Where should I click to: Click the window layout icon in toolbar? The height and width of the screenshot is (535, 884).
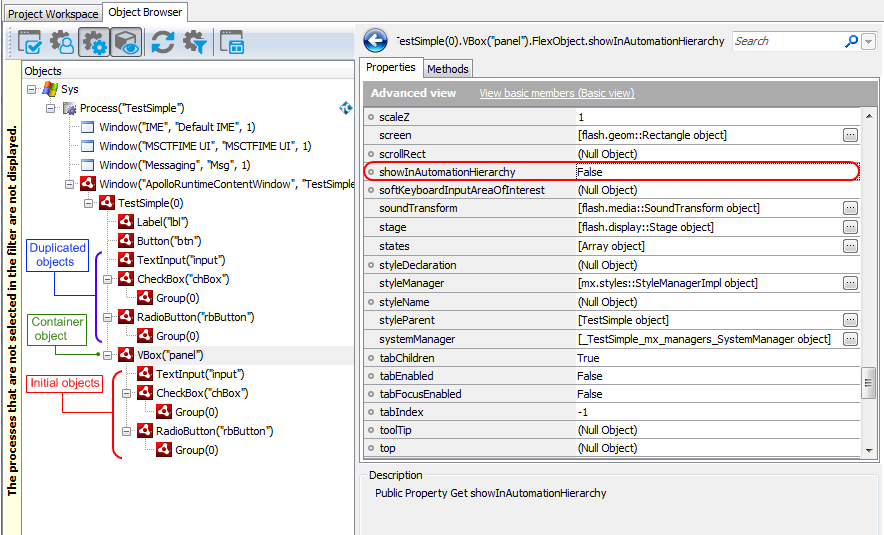(x=233, y=42)
